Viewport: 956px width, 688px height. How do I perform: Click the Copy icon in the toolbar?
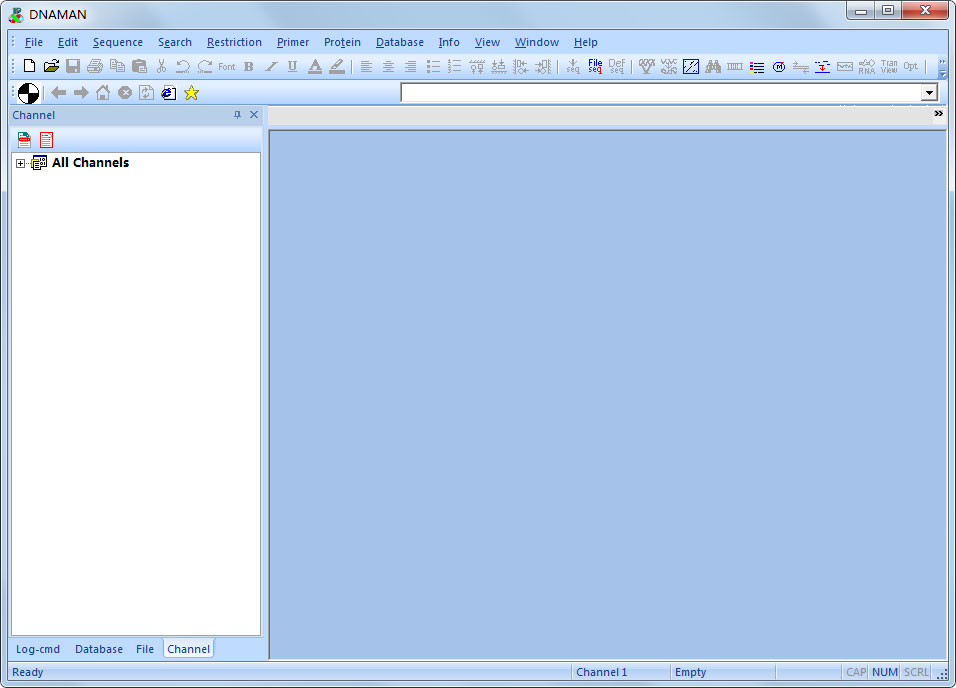click(117, 66)
